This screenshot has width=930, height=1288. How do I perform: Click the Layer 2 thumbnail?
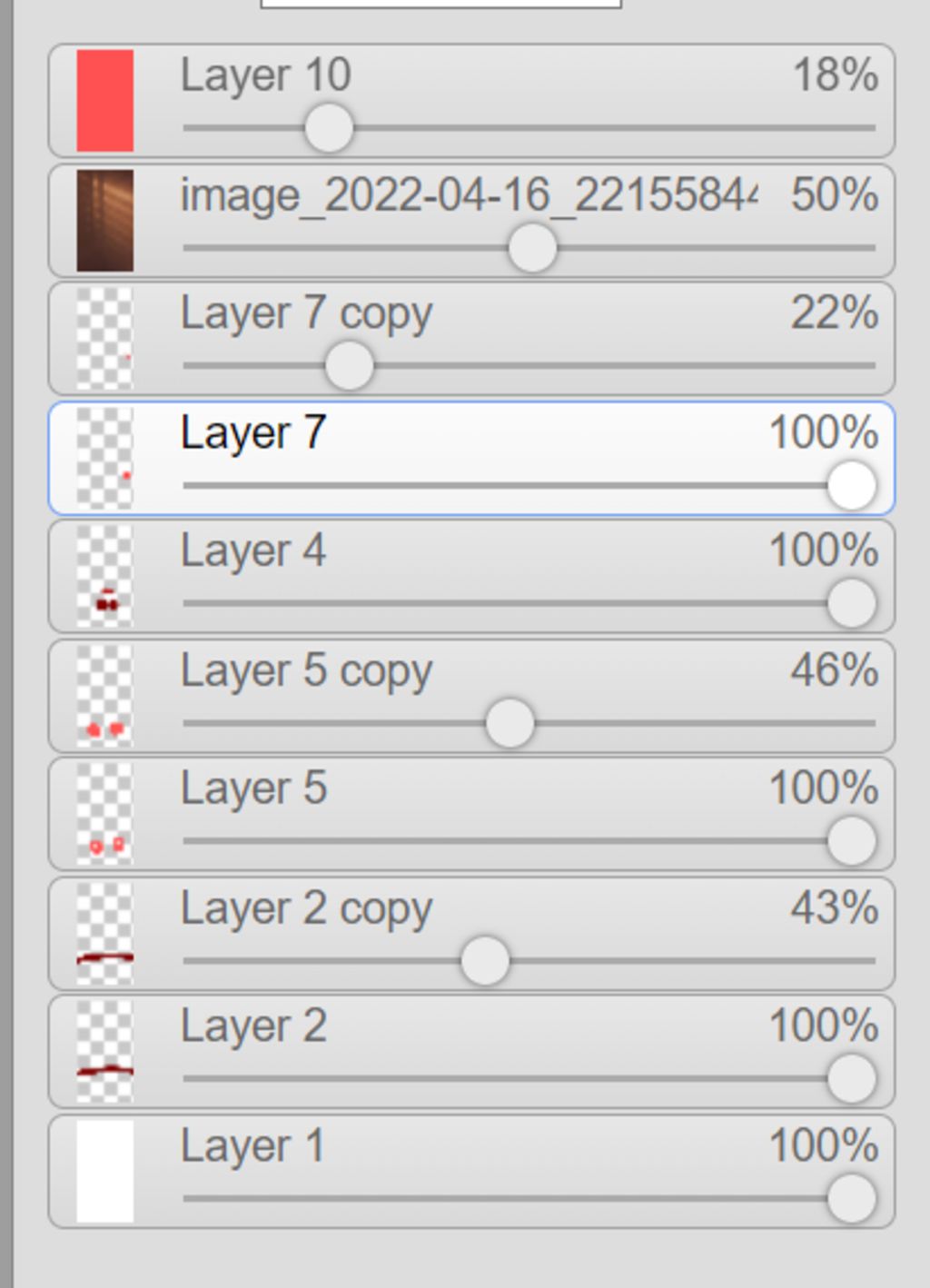tap(104, 1053)
